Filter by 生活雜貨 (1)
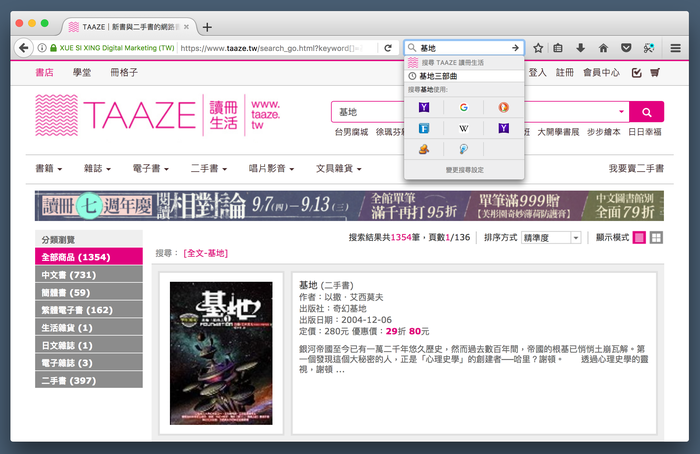Image resolution: width=700 pixels, height=454 pixels. coord(89,328)
